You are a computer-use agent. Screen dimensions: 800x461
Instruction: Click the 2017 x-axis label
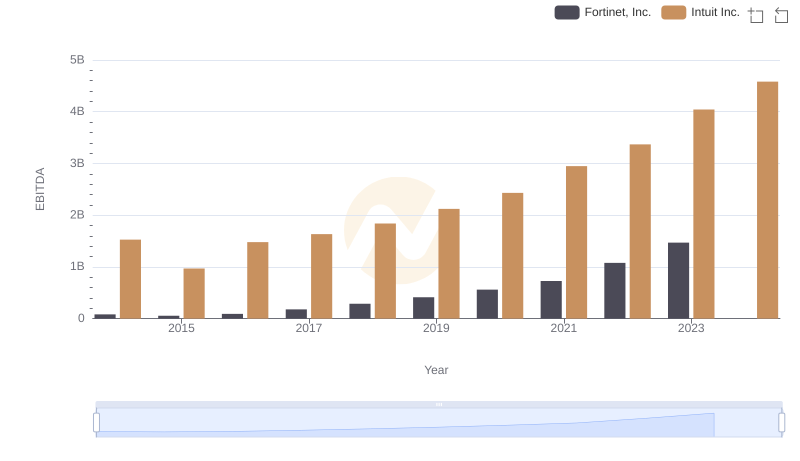(x=309, y=328)
